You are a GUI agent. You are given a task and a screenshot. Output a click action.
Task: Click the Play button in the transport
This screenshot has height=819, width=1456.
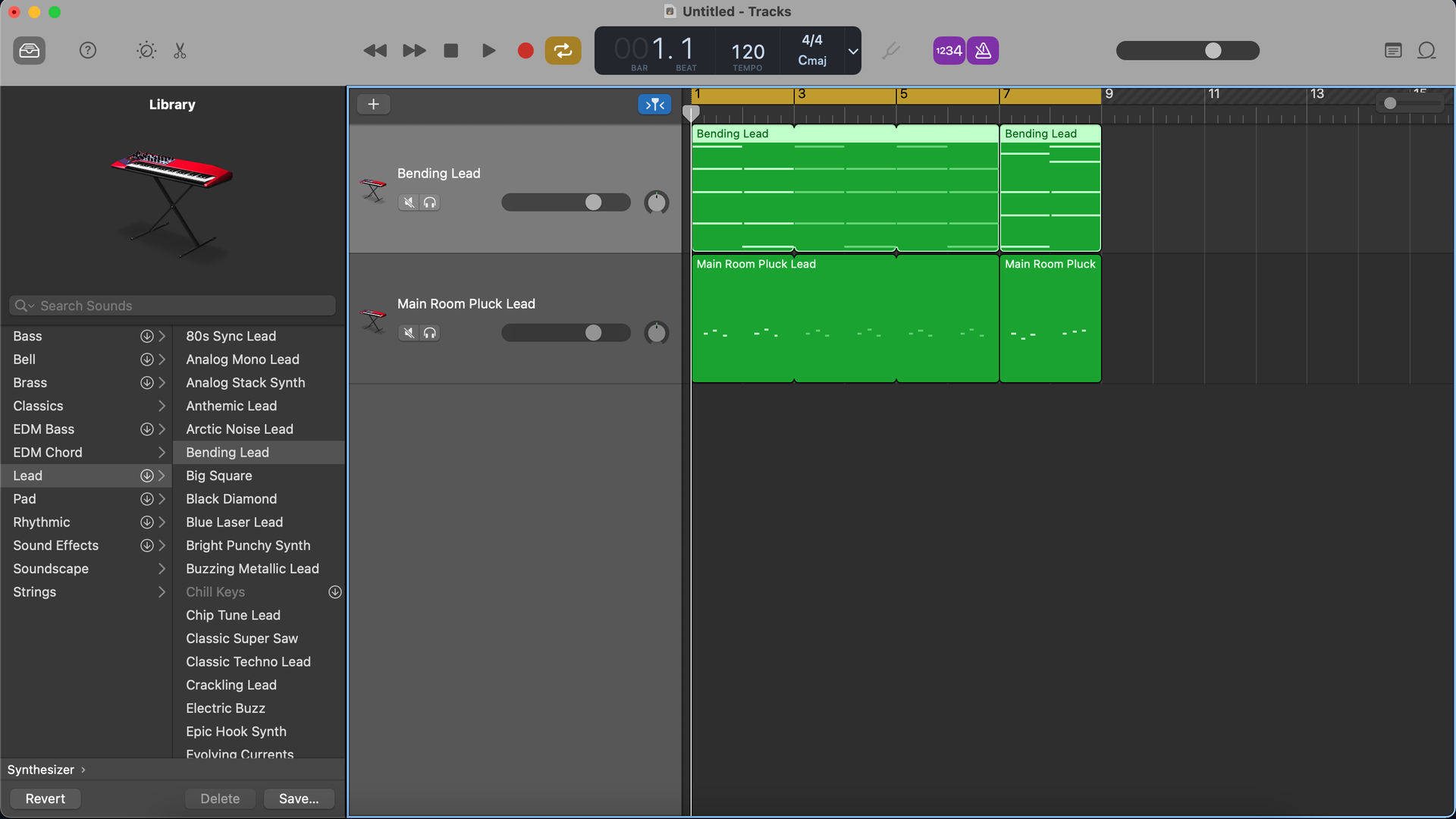click(488, 51)
